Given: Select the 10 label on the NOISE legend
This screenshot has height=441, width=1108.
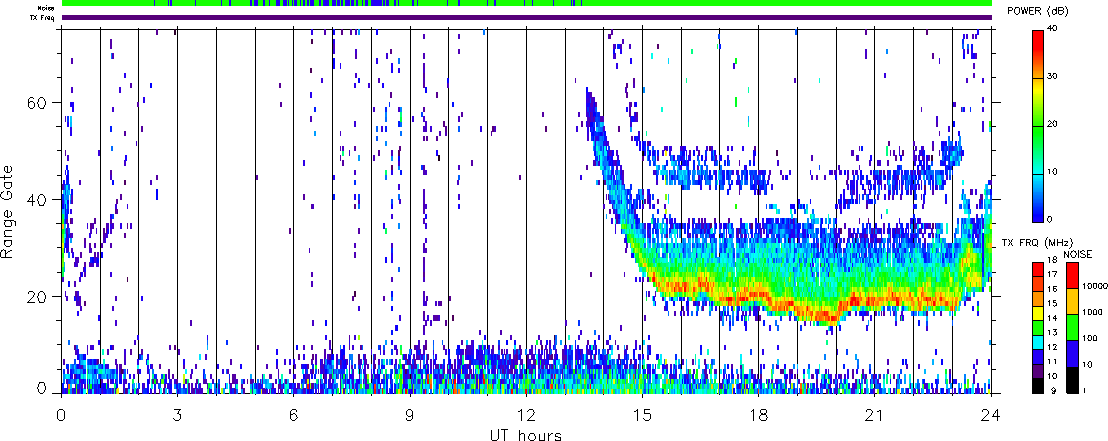Looking at the screenshot, I should [x=1088, y=364].
